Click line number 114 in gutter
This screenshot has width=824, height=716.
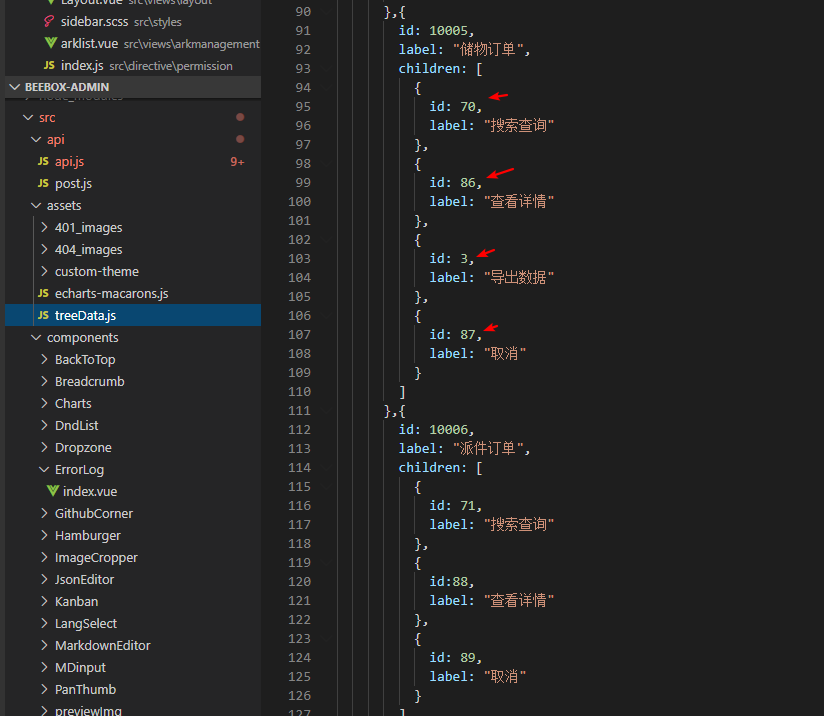(x=300, y=468)
